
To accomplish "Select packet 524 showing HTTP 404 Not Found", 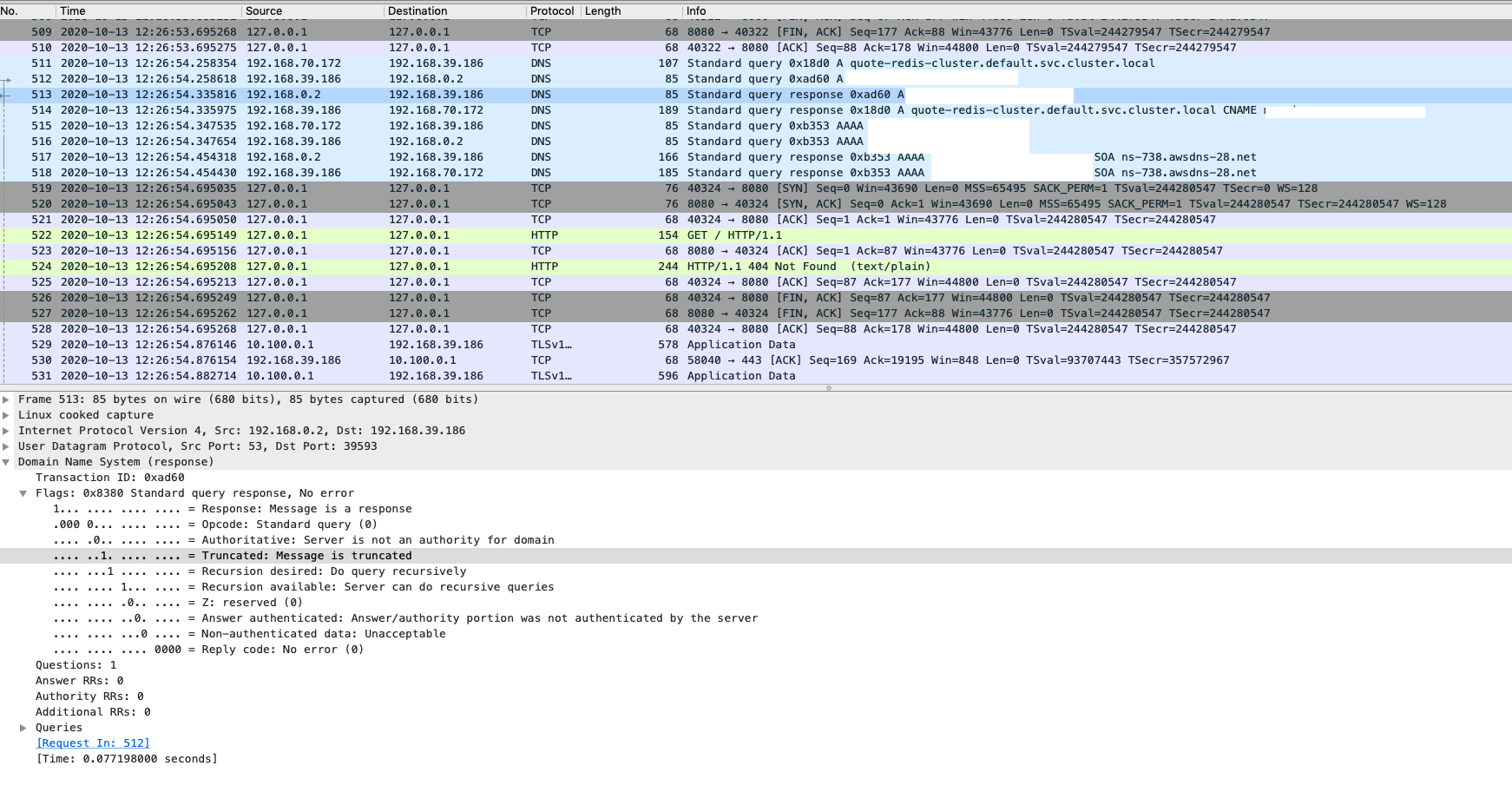I will point(347,266).
